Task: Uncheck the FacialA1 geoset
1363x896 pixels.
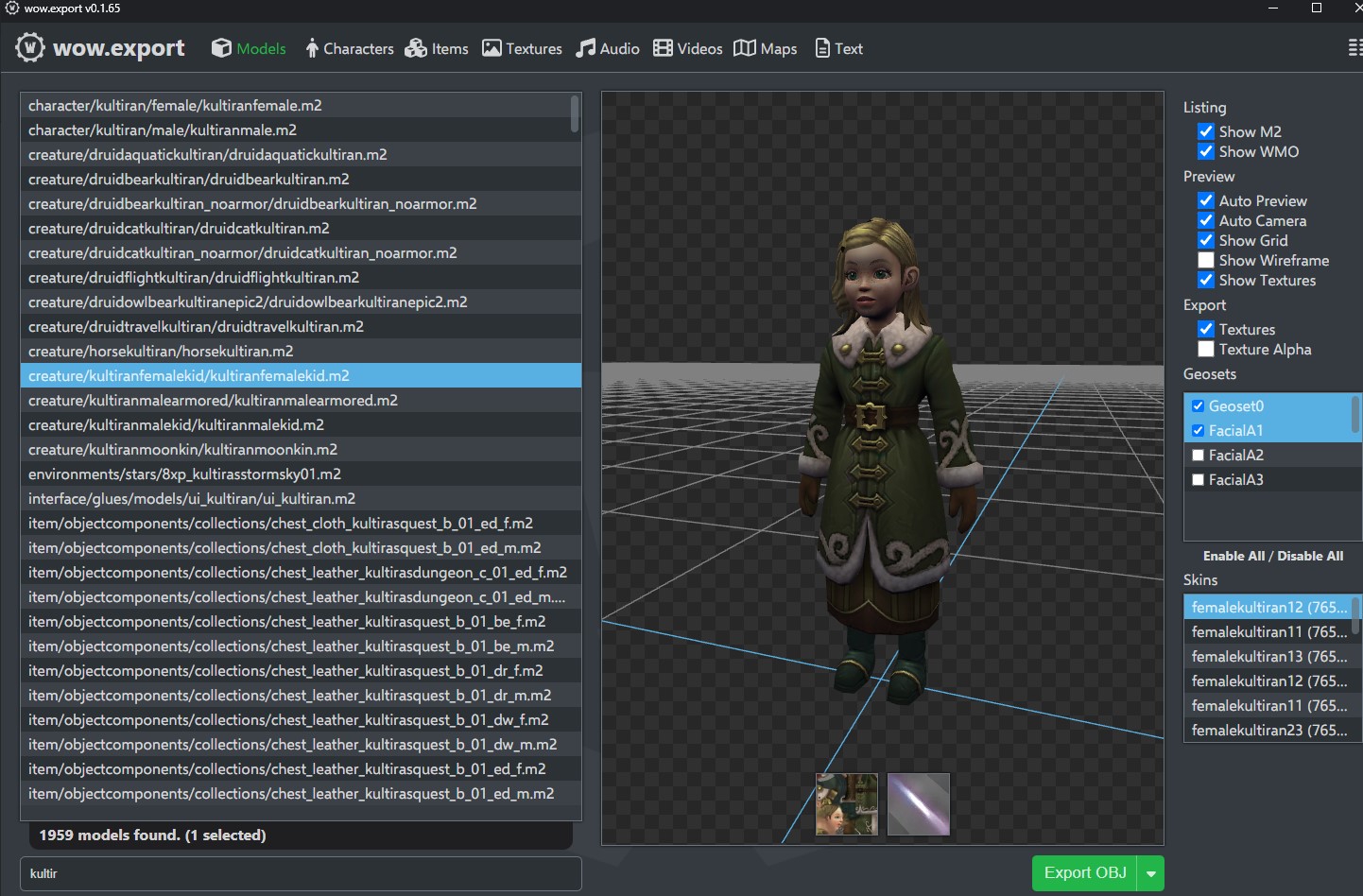Action: (1198, 430)
